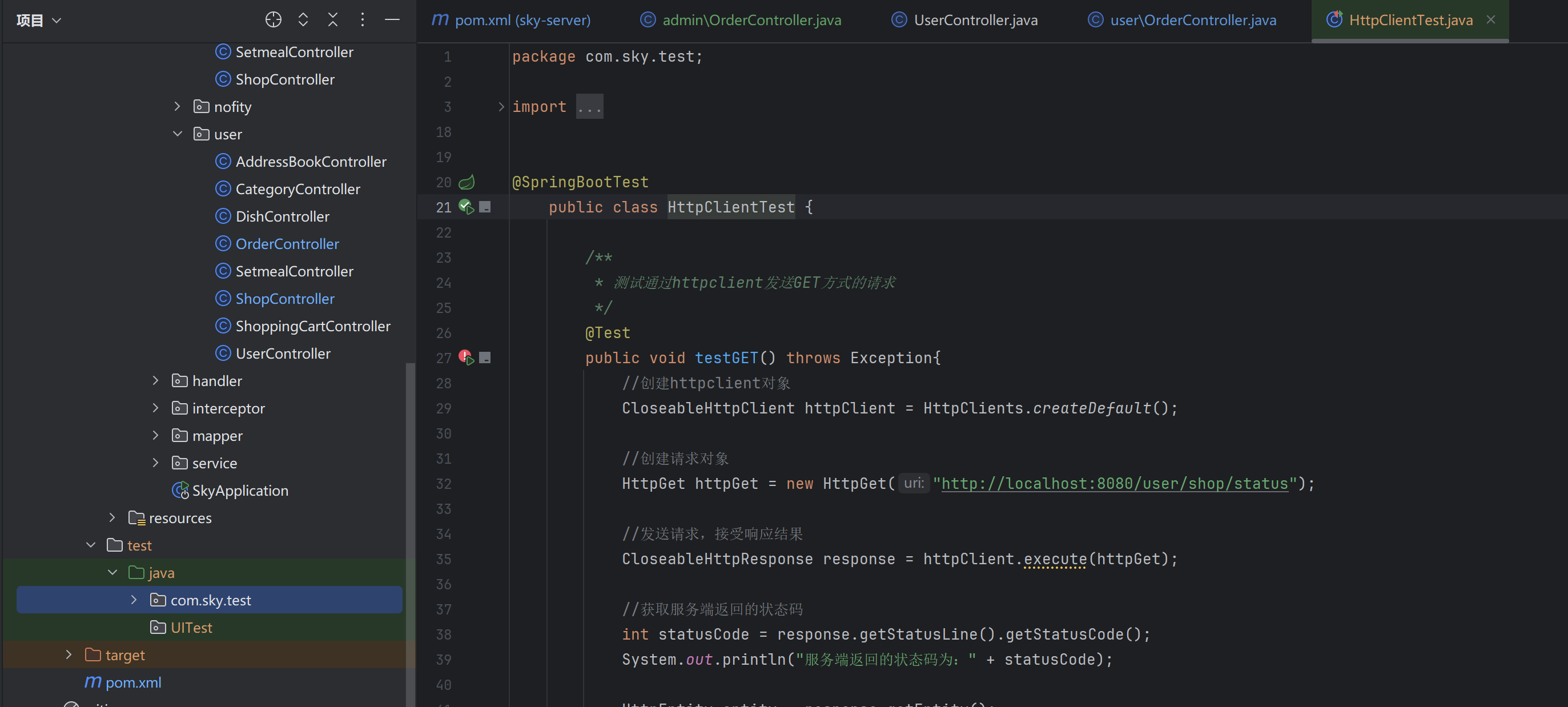Toggle the fold marker on line 27
This screenshot has height=707, width=1568.
click(485, 357)
